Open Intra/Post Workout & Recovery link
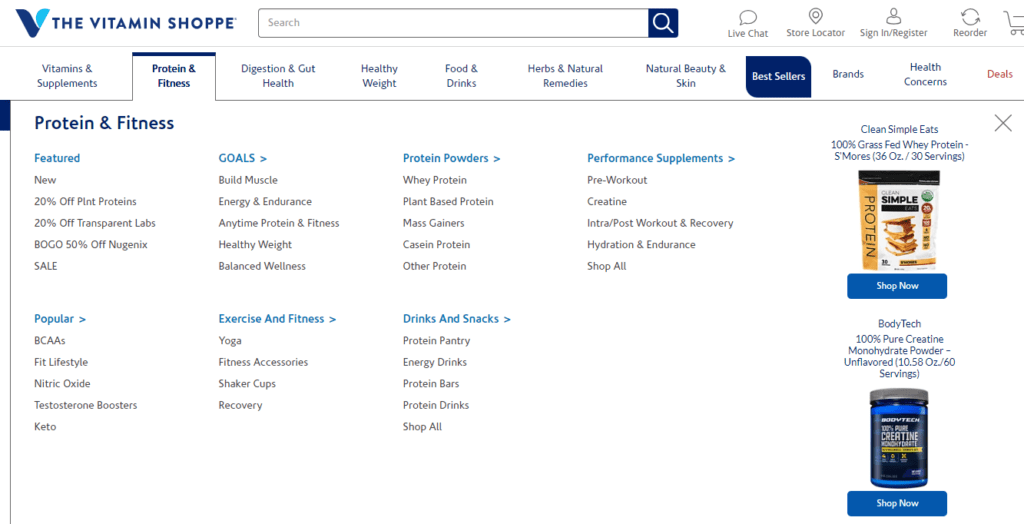 (x=660, y=223)
